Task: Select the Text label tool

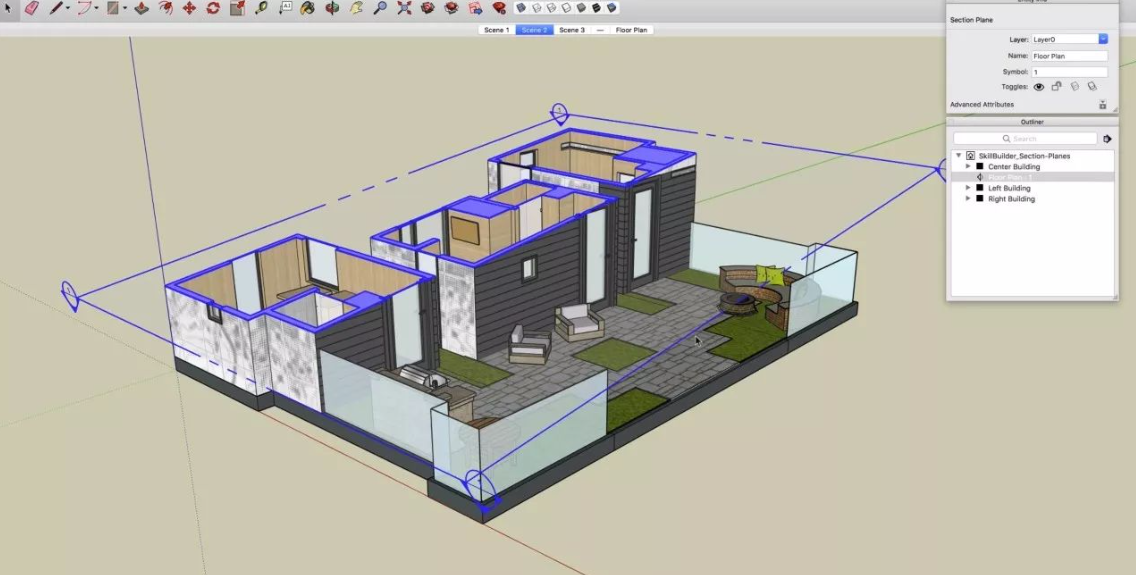Action: (x=285, y=7)
